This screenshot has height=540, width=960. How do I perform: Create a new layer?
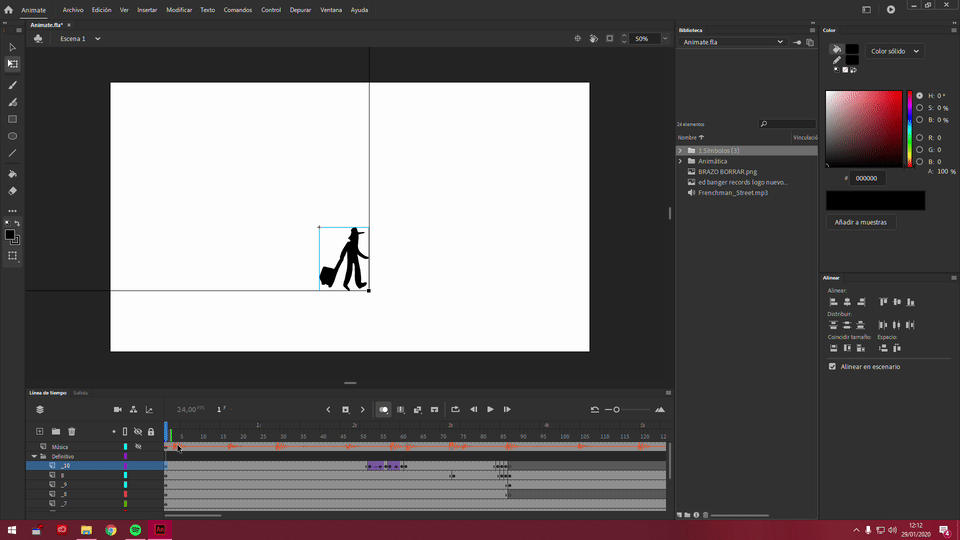[x=40, y=432]
